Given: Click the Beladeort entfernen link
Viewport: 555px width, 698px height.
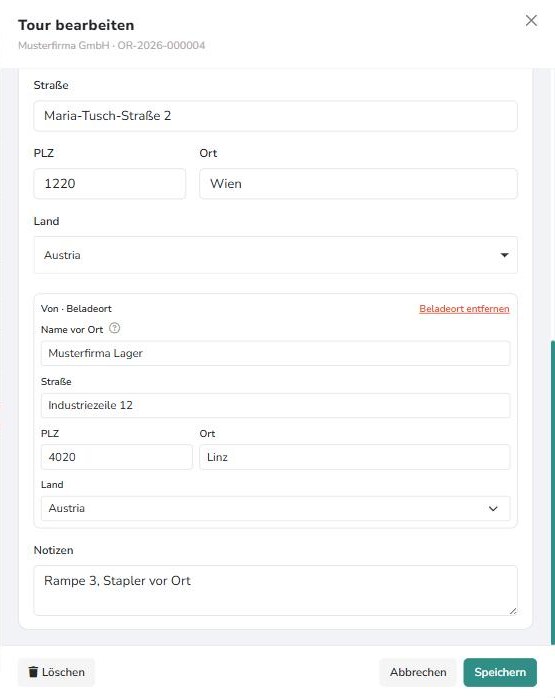Looking at the screenshot, I should (x=464, y=308).
